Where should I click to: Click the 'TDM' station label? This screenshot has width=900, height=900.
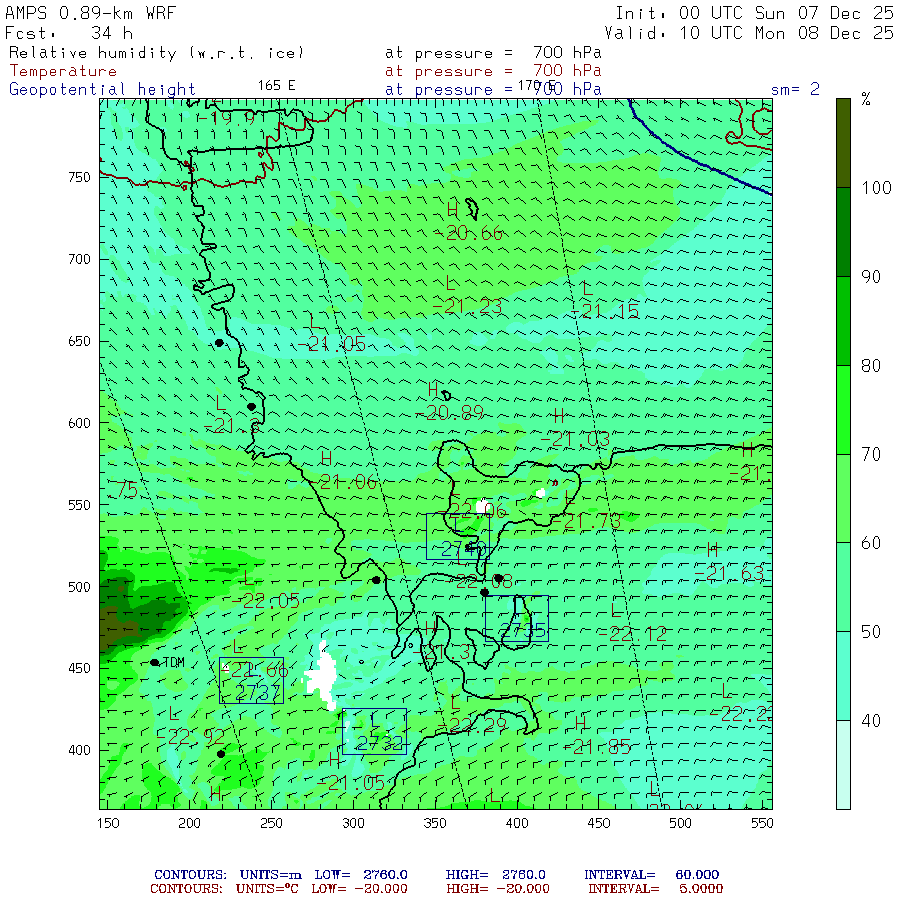[x=174, y=662]
